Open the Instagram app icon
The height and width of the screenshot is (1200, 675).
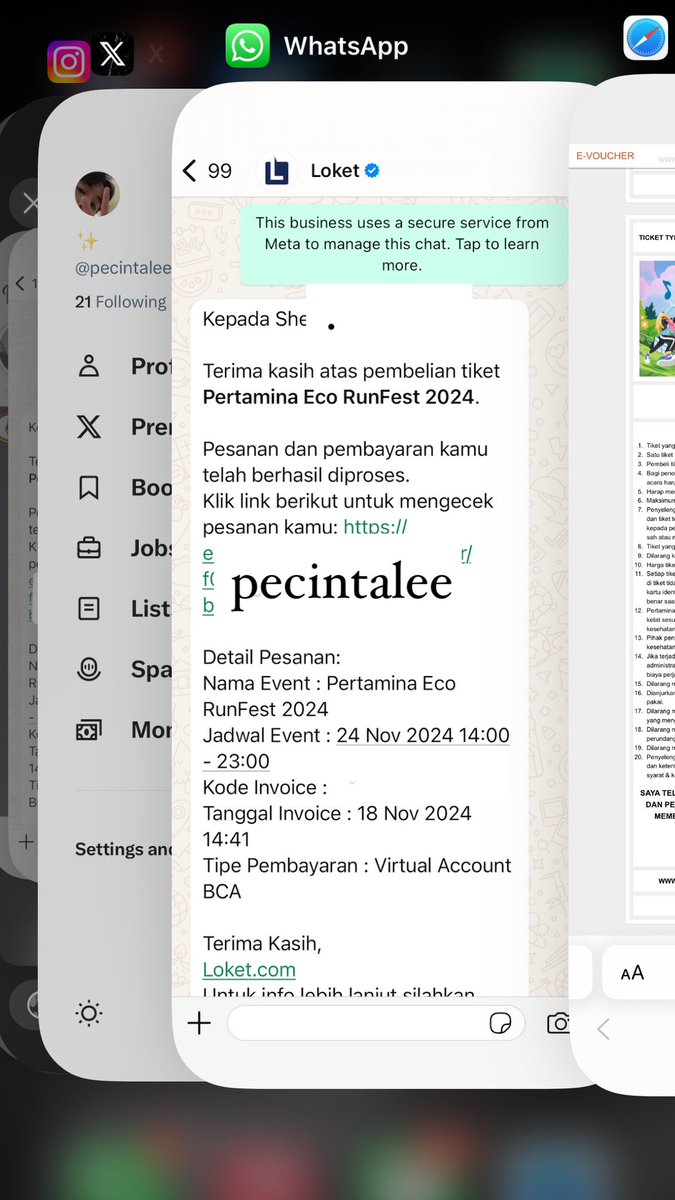[68, 62]
